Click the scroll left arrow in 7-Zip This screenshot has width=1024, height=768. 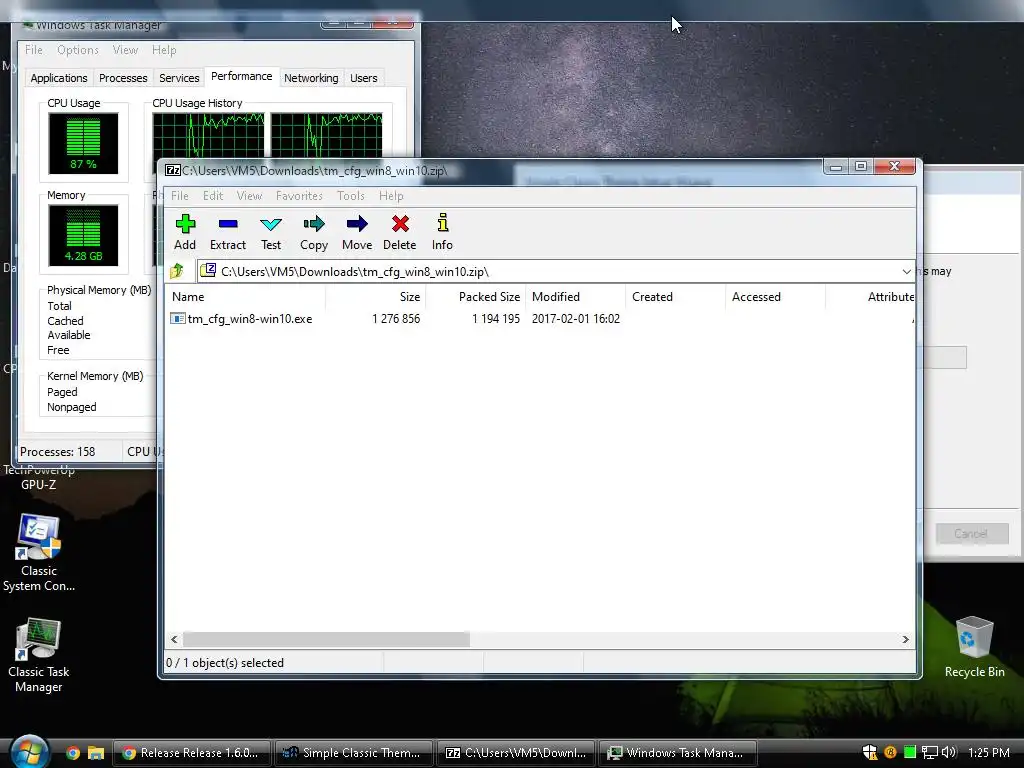point(174,639)
